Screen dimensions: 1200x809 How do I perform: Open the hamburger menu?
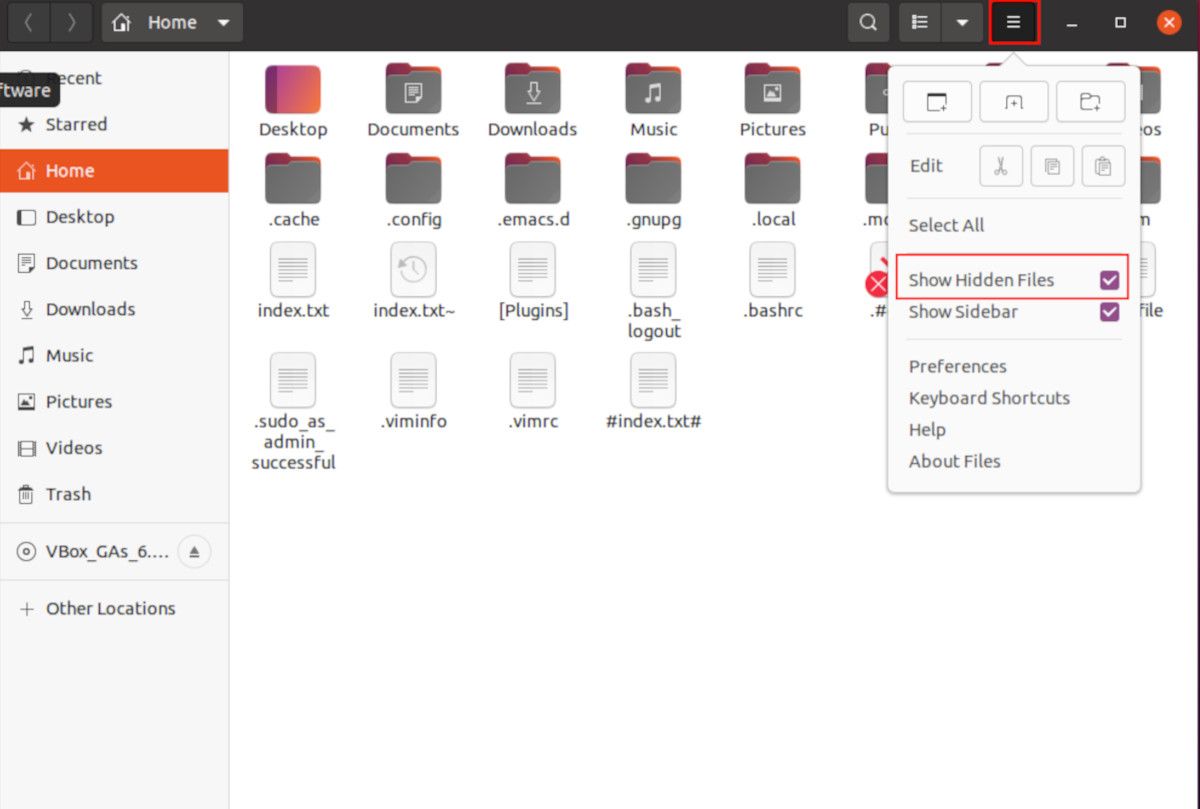(1014, 21)
